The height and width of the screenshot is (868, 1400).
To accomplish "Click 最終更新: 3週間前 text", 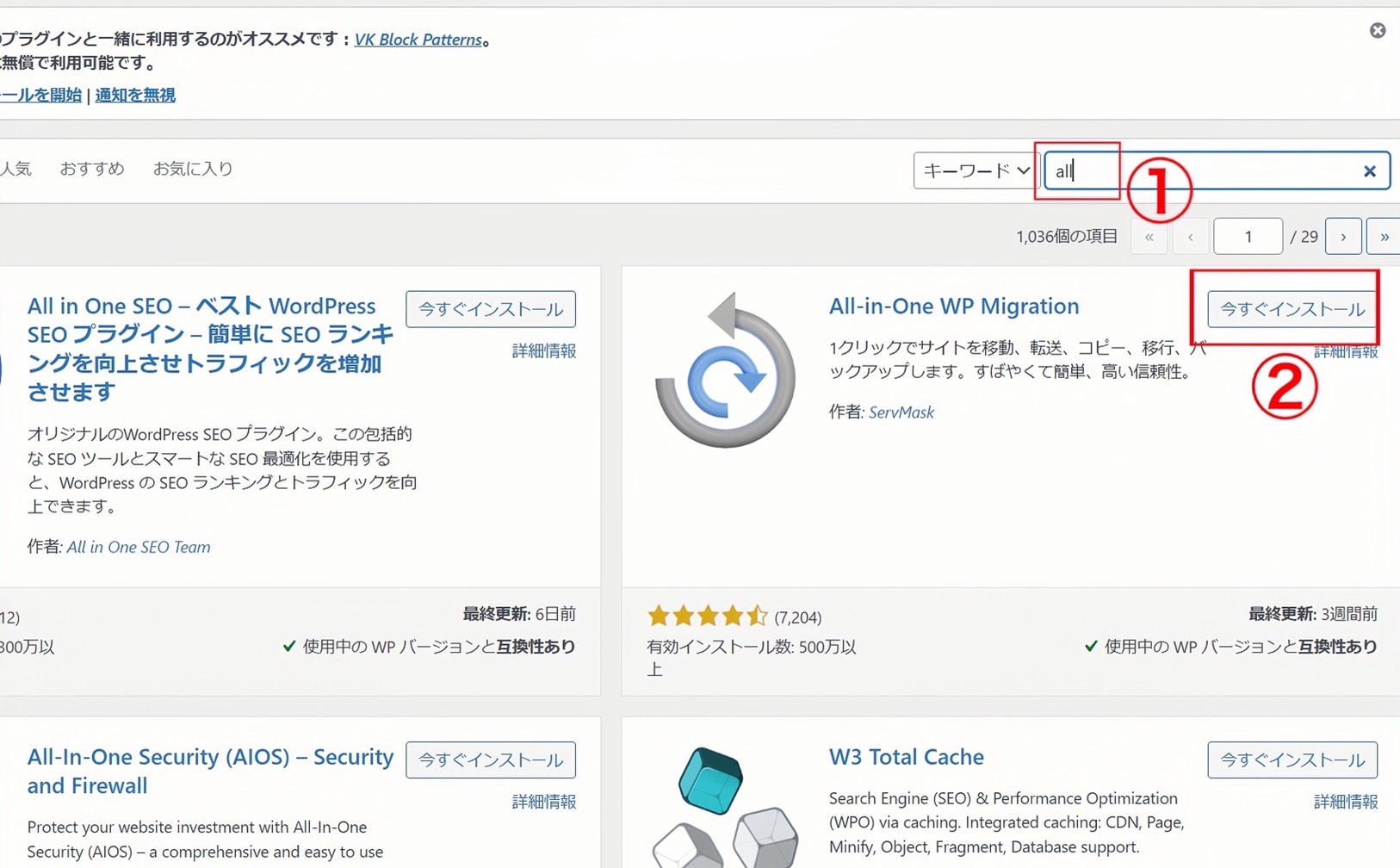I will pyautogui.click(x=1313, y=614).
